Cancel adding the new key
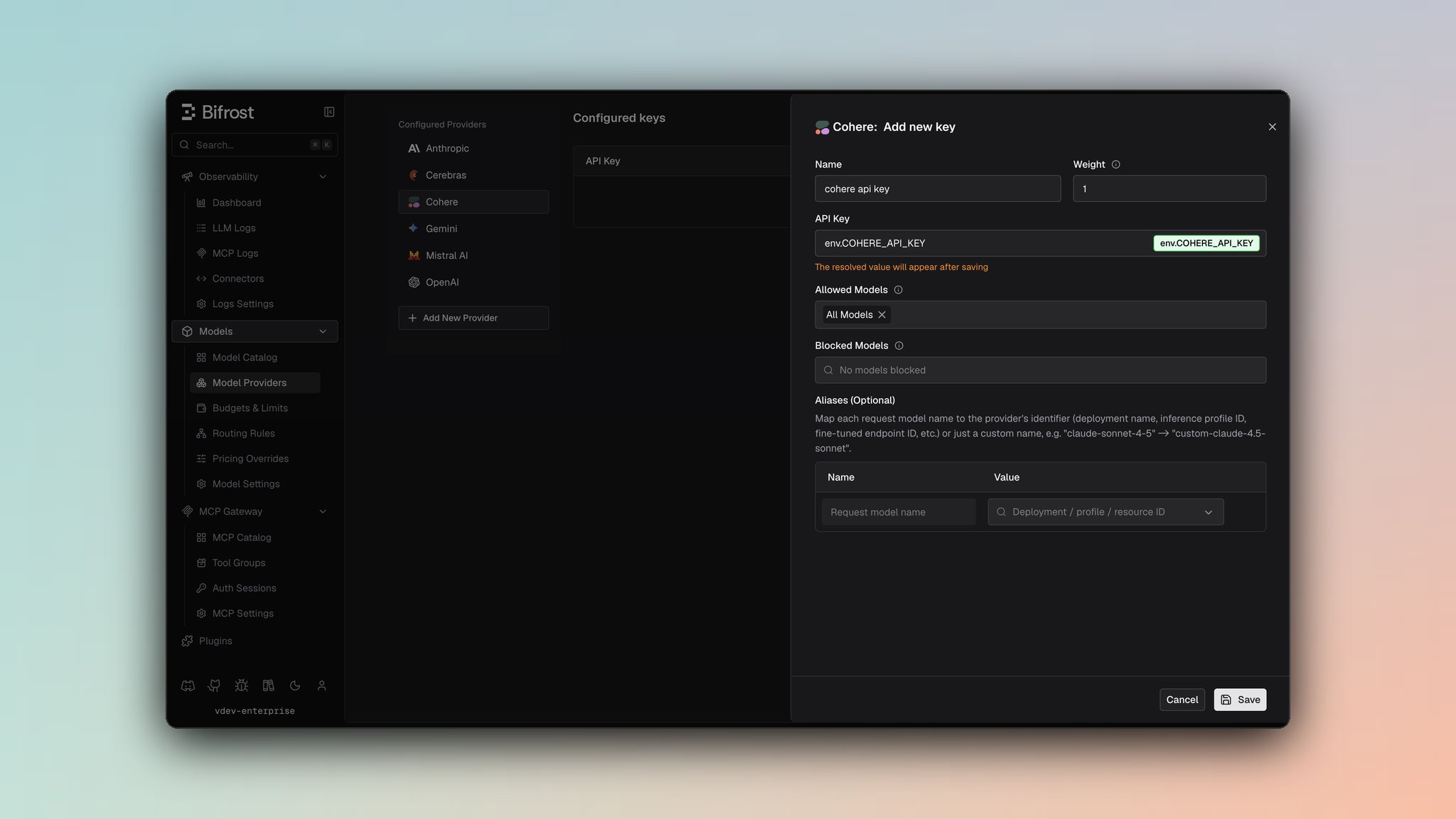Screen dimensions: 1456x819 point(1182,700)
